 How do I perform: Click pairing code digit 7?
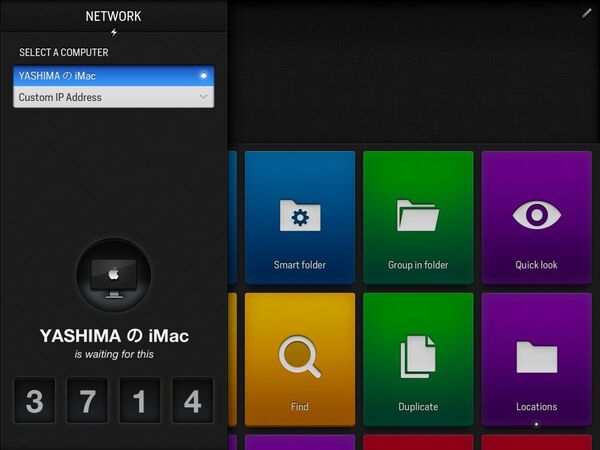[87, 401]
